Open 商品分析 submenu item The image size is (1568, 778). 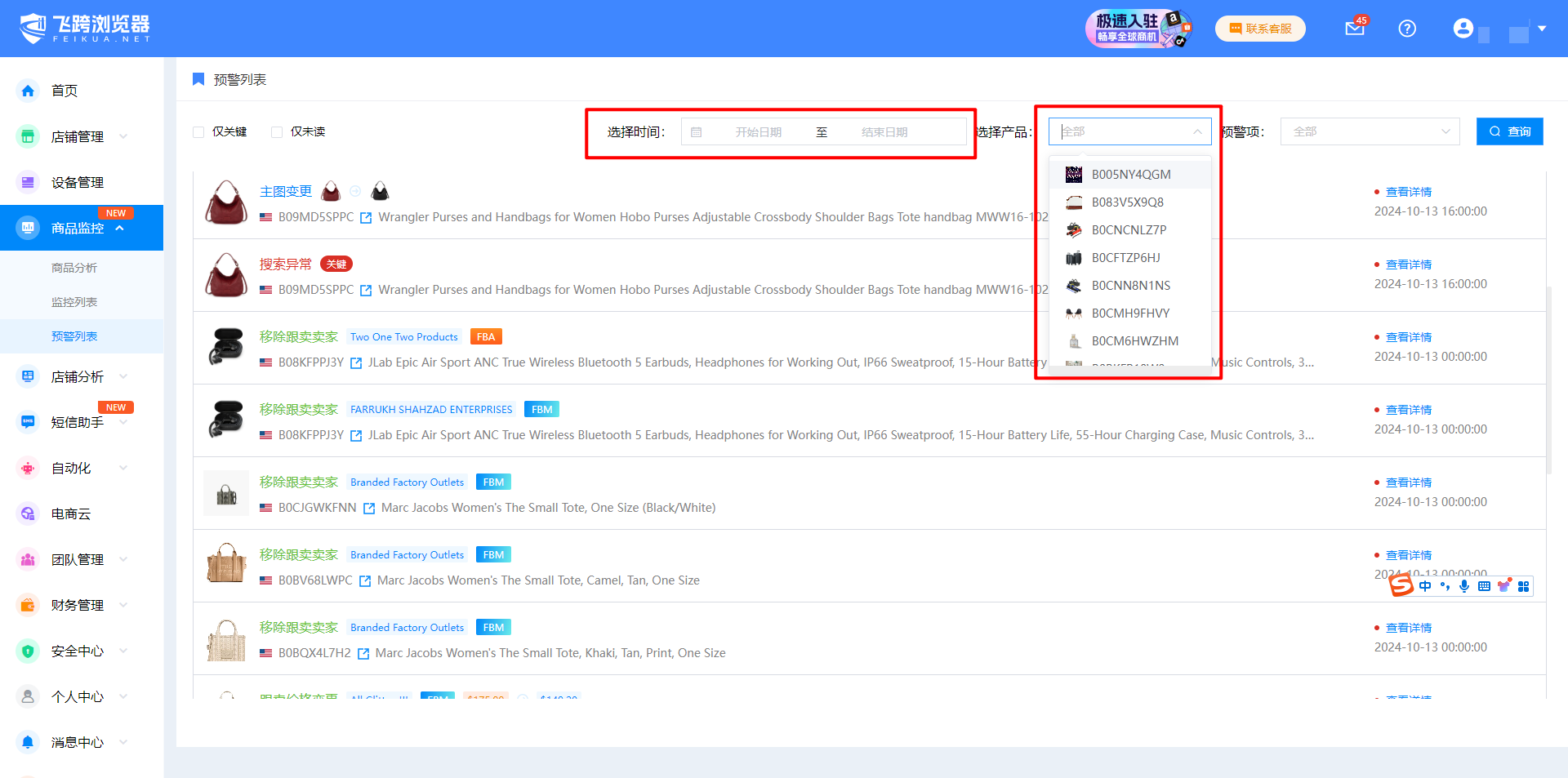74,268
